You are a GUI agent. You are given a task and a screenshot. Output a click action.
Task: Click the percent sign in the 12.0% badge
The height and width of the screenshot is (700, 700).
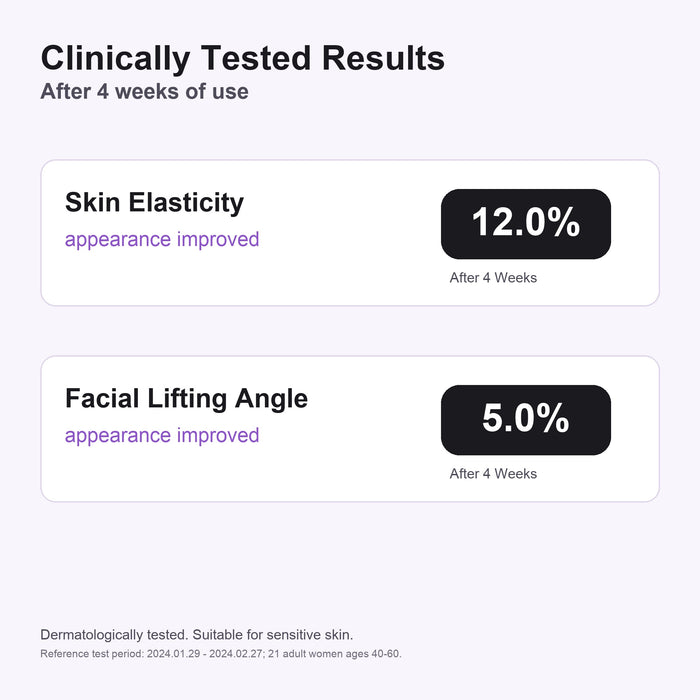coord(564,222)
